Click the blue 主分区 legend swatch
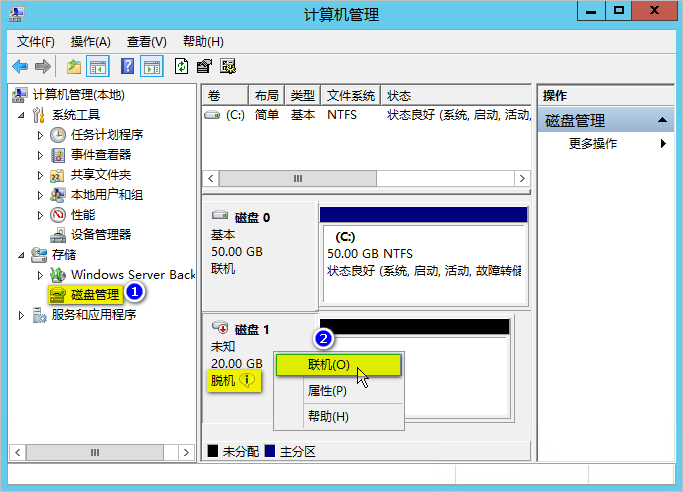 pyautogui.click(x=270, y=451)
